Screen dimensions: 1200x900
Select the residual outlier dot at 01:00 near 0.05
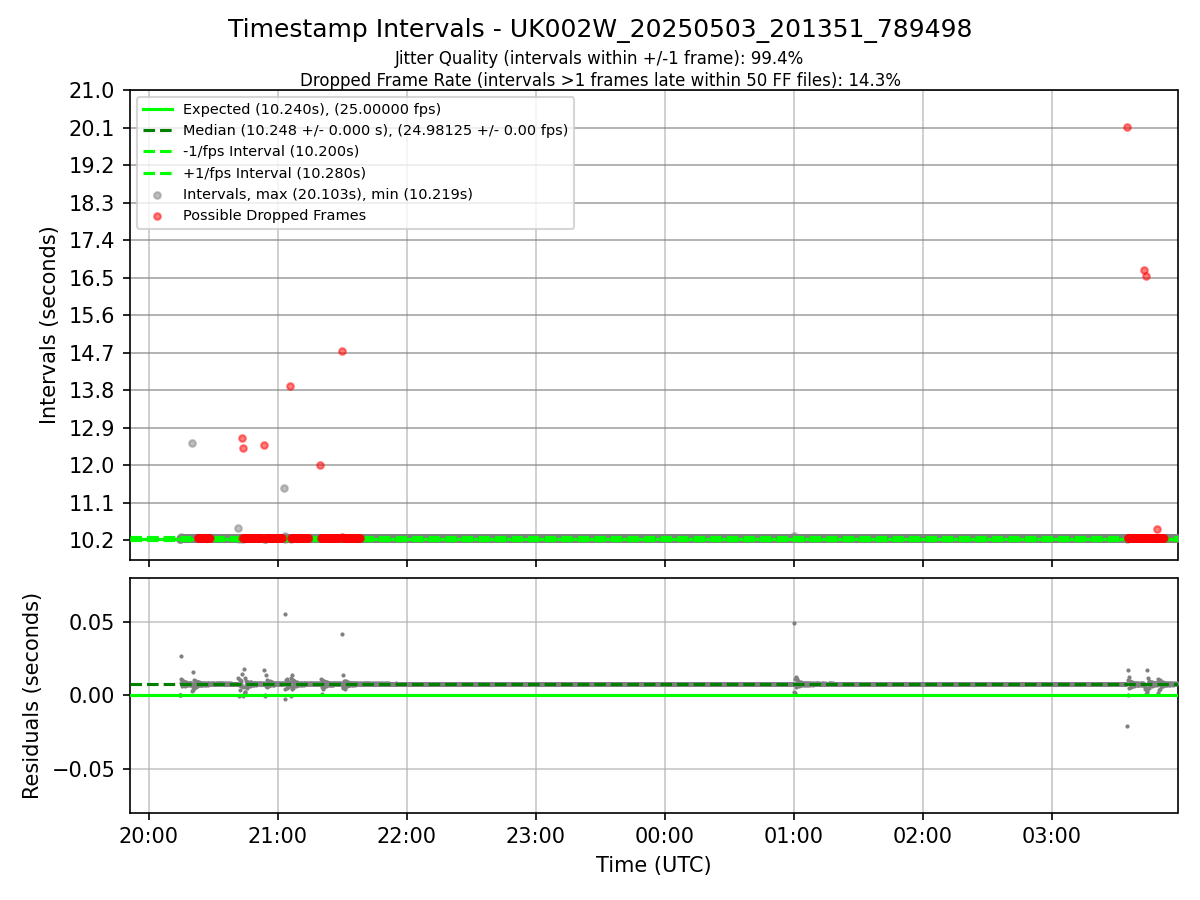tap(794, 623)
